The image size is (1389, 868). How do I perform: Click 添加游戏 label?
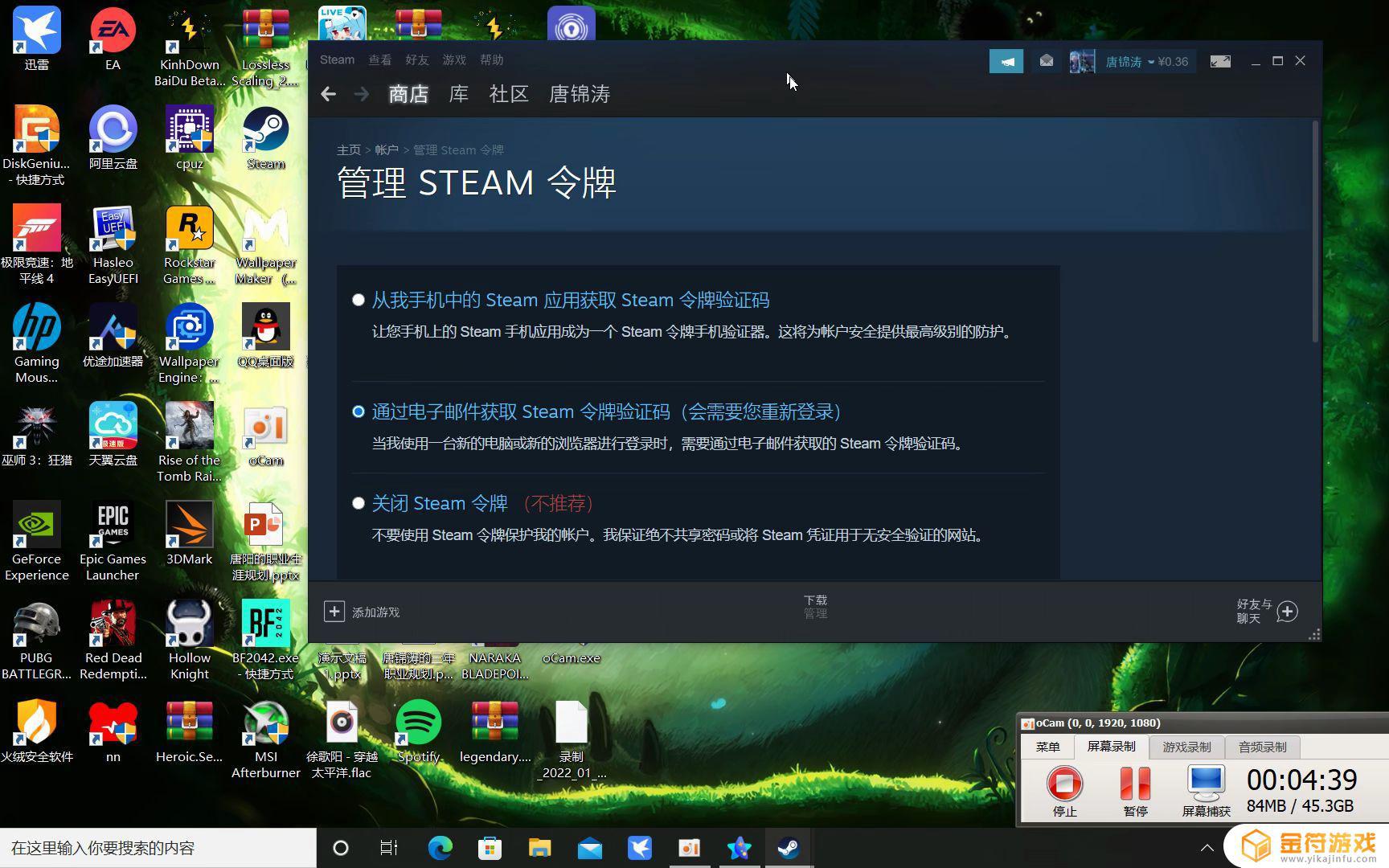[x=375, y=612]
